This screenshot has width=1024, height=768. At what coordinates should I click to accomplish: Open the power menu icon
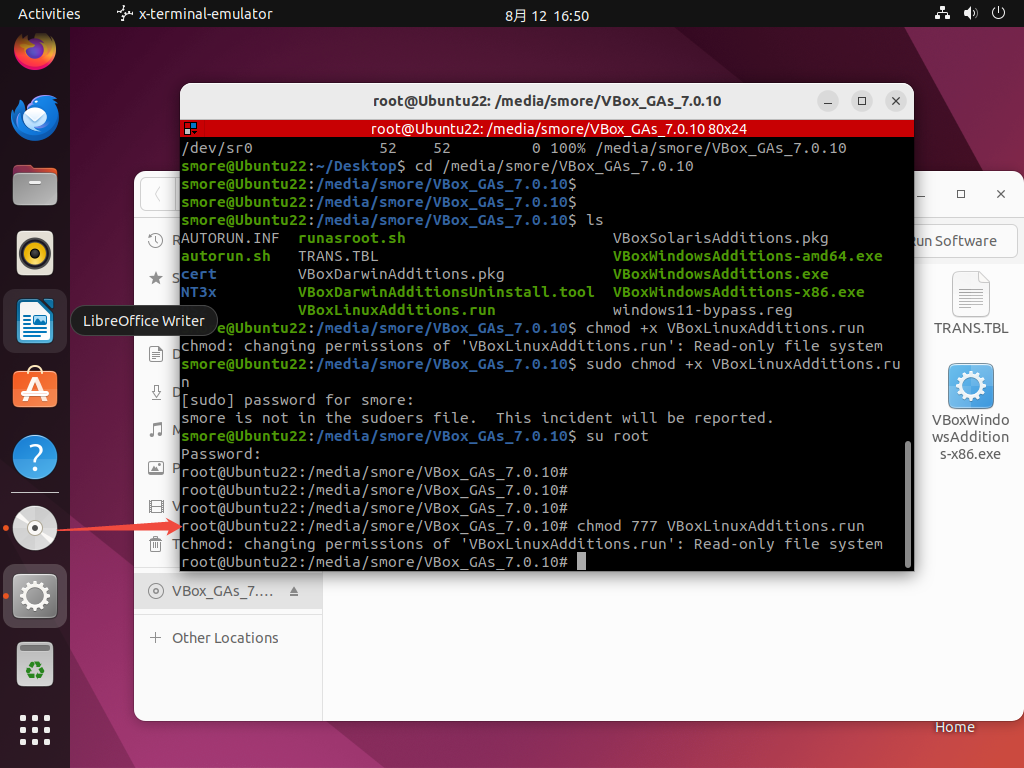click(998, 13)
